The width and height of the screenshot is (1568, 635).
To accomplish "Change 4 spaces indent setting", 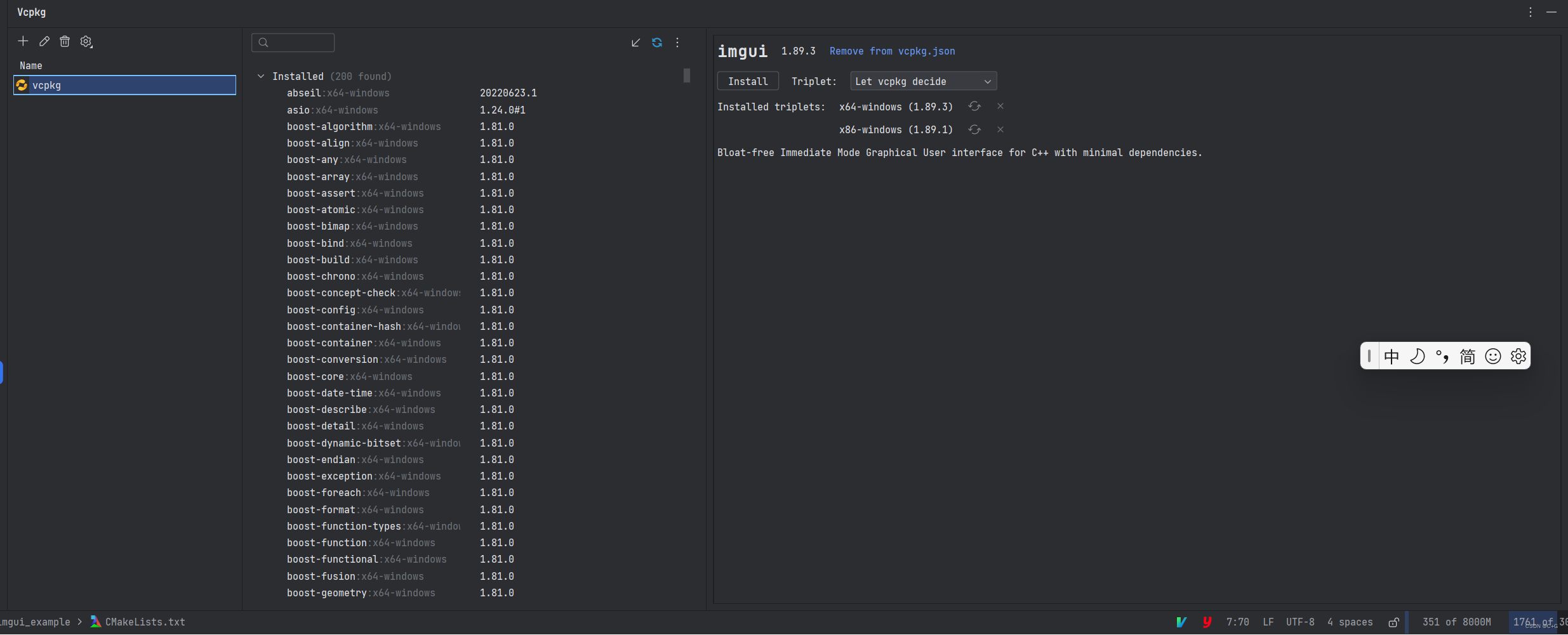I will [x=1350, y=622].
